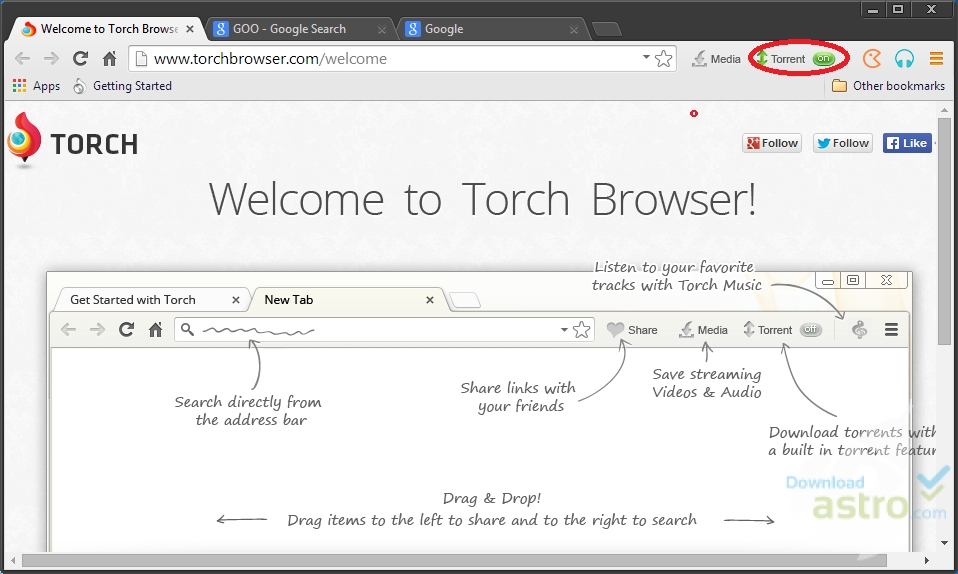Close the Welcome to Torch Browser tab
The height and width of the screenshot is (574, 958).
[x=190, y=29]
